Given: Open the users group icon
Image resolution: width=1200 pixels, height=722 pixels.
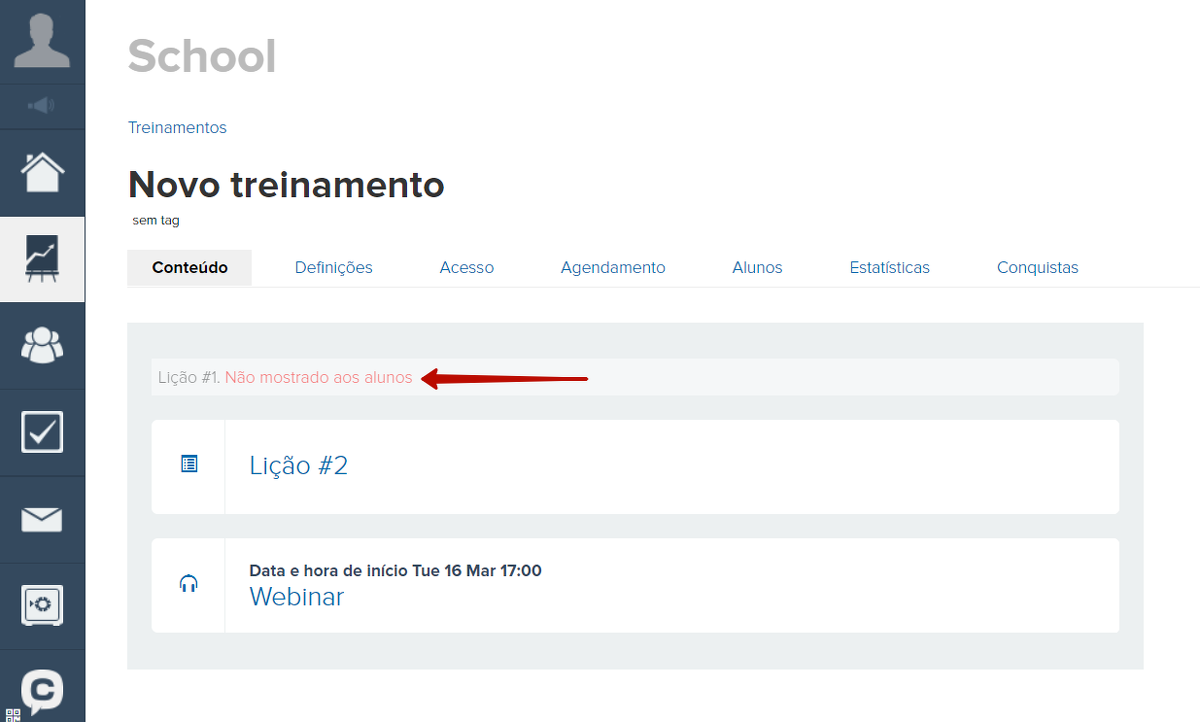Looking at the screenshot, I should (x=42, y=346).
